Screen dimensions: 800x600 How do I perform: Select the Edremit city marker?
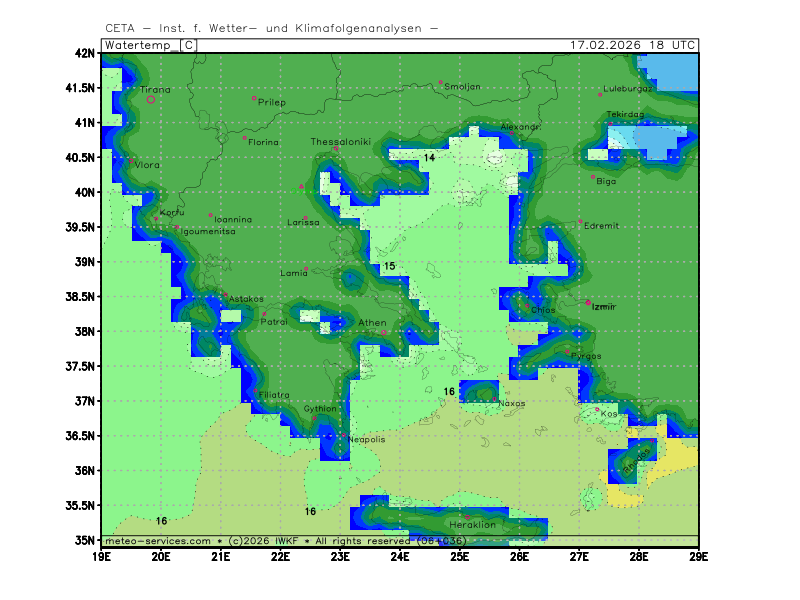(x=580, y=221)
